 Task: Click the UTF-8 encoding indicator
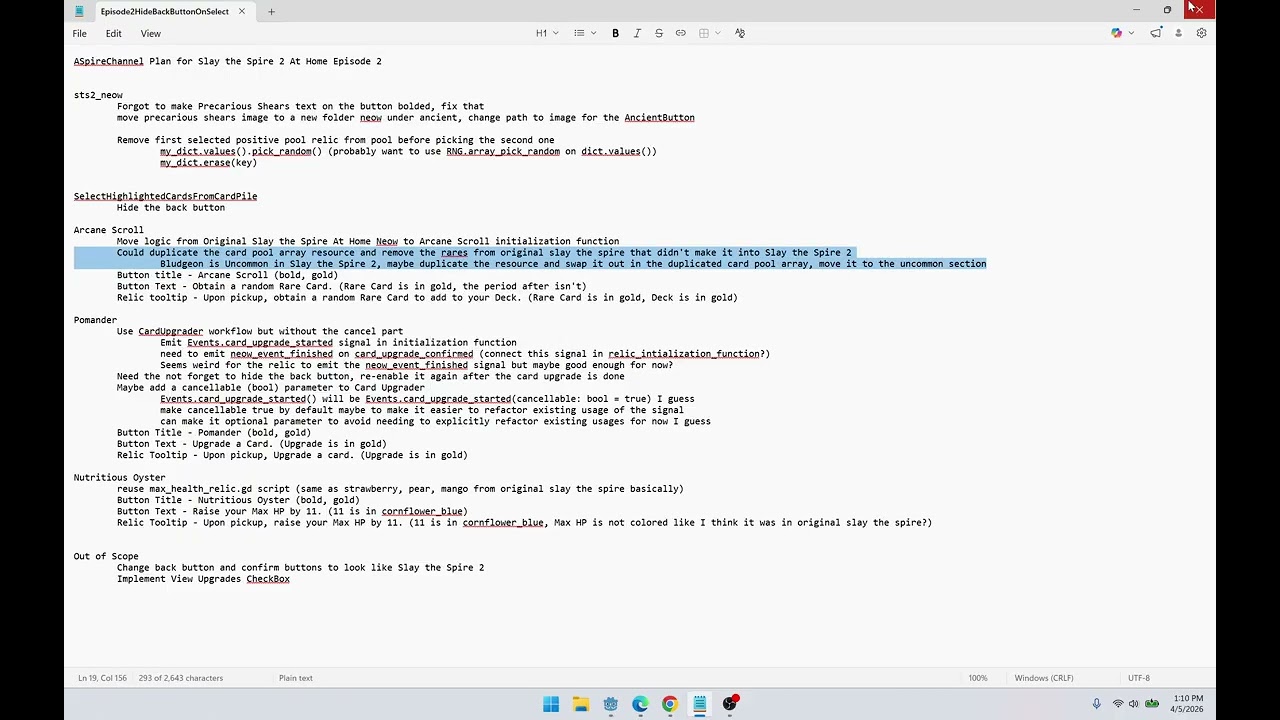click(x=1138, y=678)
